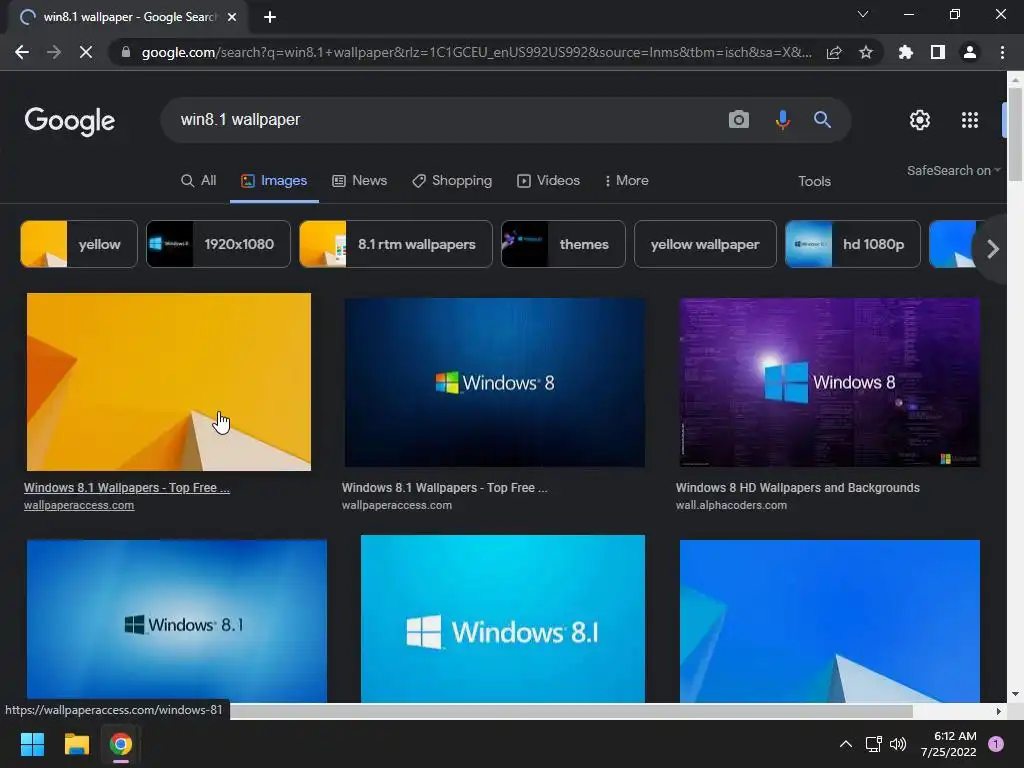Close the win8.1 wallpaper tab
Viewport: 1024px width, 768px height.
tap(232, 17)
